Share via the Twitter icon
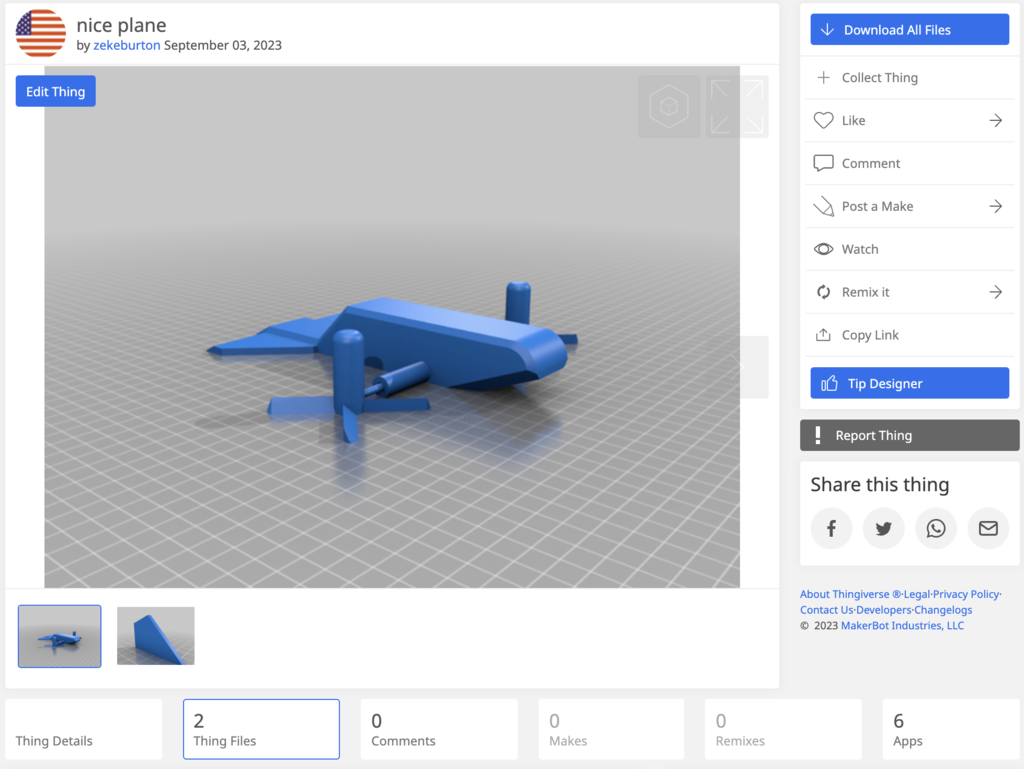Screen dimensions: 1024x769 (883, 528)
